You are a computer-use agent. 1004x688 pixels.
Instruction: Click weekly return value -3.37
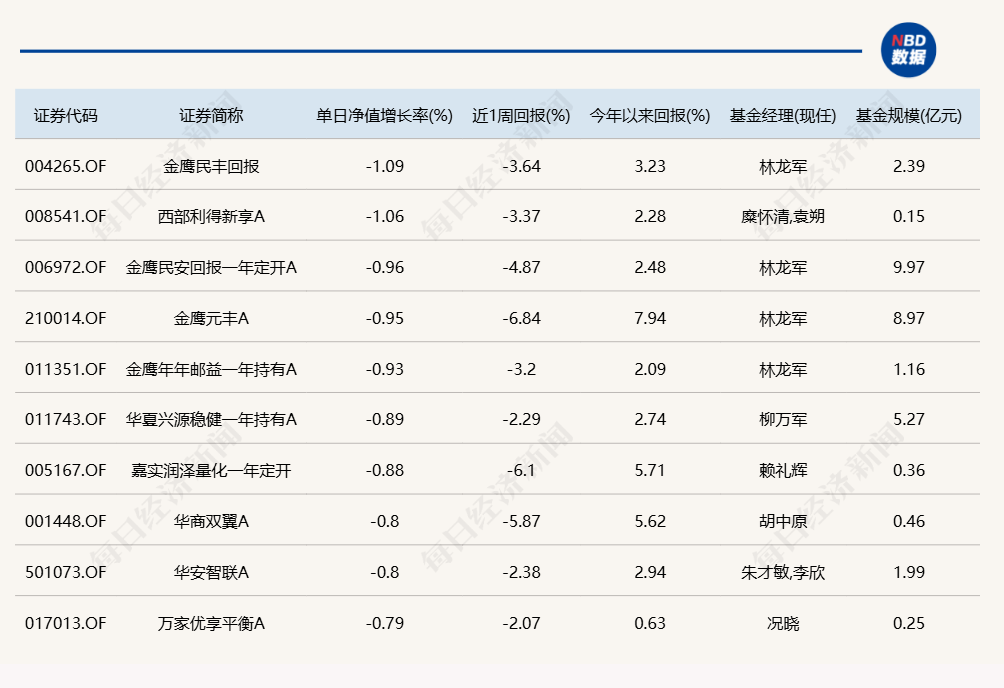tap(521, 217)
